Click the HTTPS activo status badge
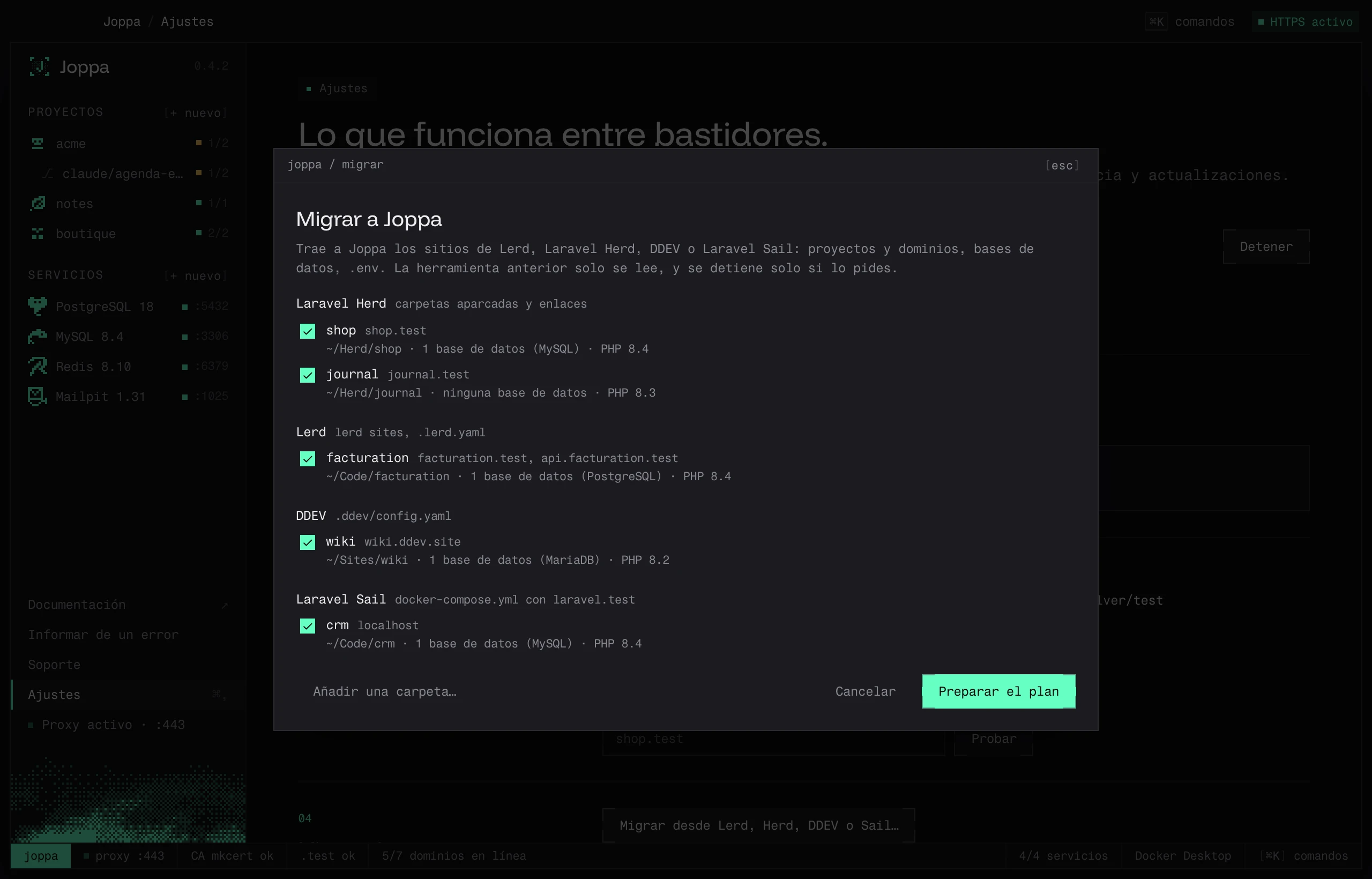Image resolution: width=1372 pixels, height=879 pixels. tap(1304, 21)
